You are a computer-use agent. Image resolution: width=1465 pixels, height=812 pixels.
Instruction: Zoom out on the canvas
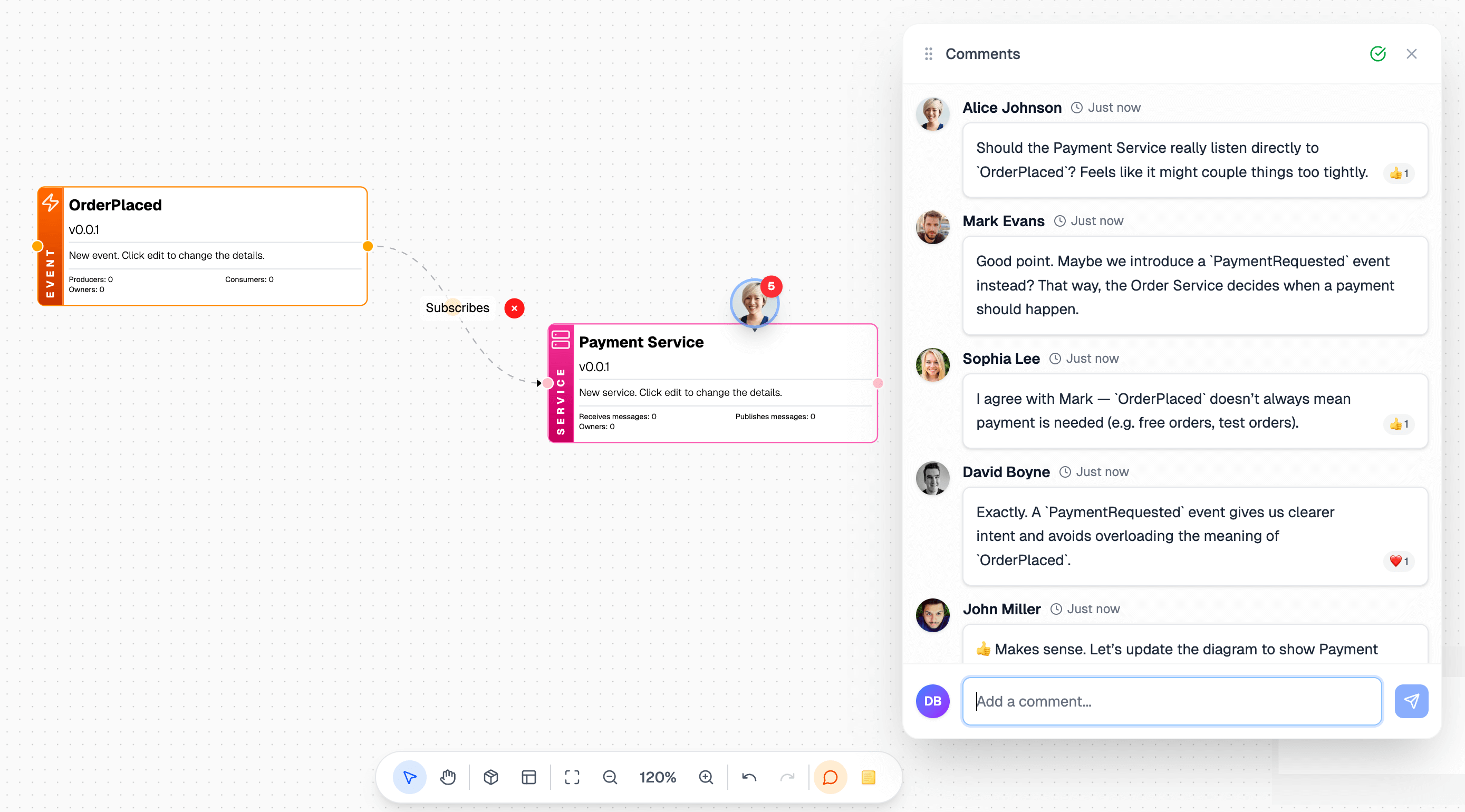pos(610,777)
